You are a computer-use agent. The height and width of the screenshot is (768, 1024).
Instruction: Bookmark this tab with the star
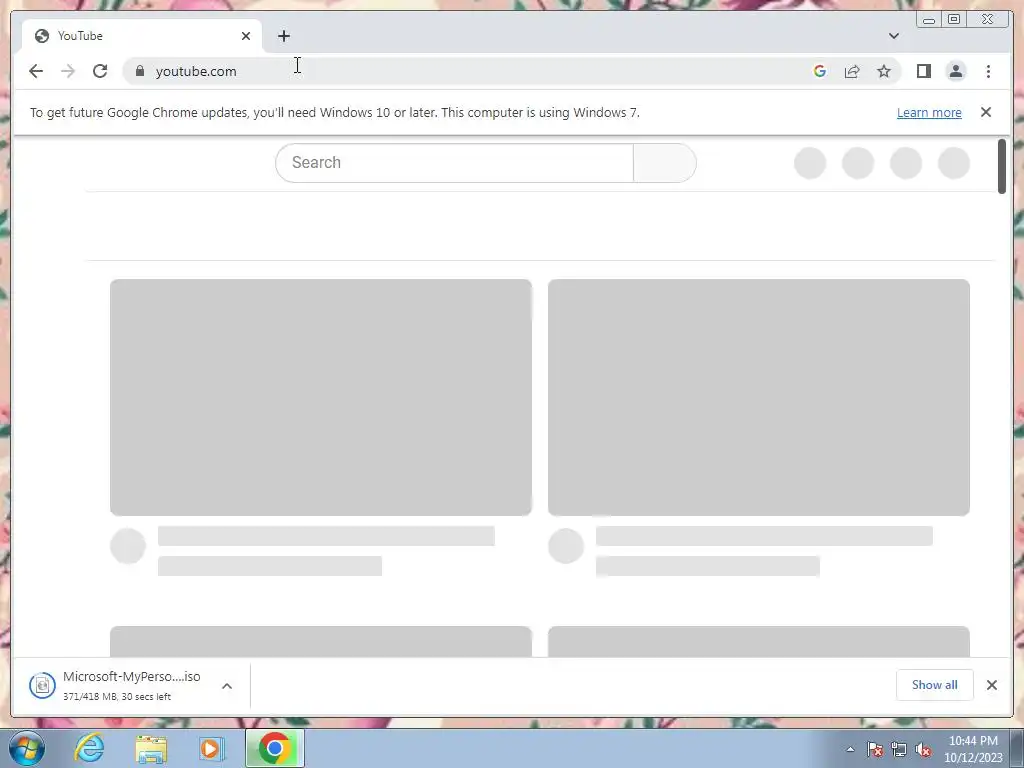pos(884,71)
